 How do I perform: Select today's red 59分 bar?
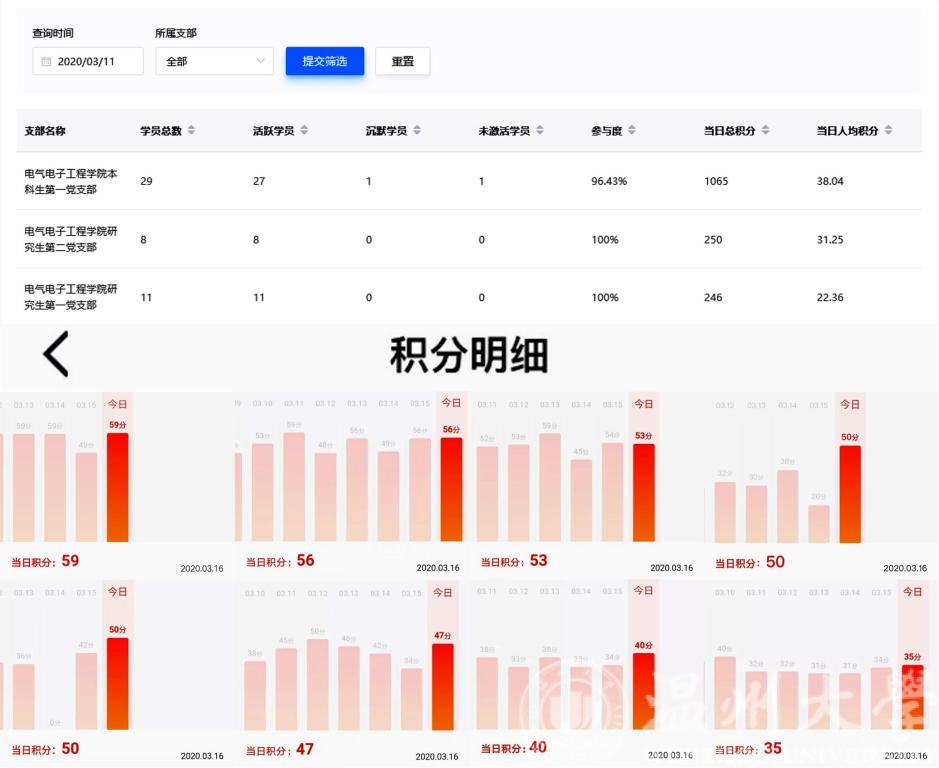click(x=118, y=487)
